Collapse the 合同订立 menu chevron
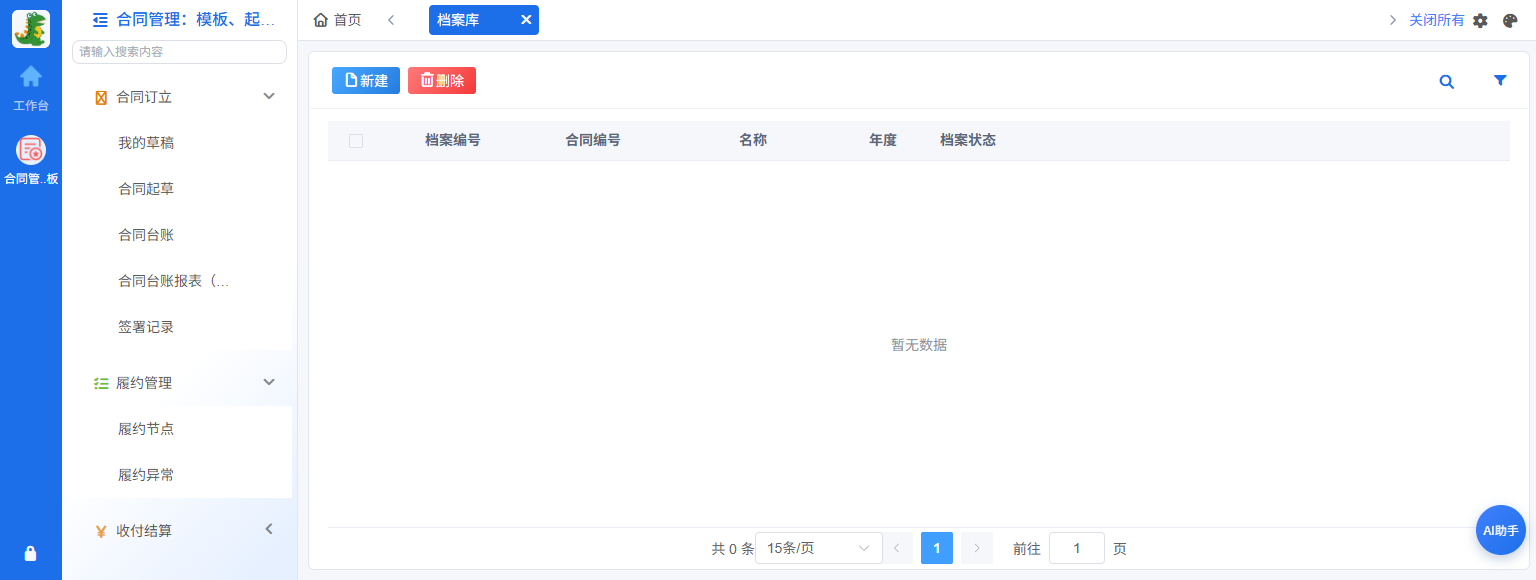 click(269, 96)
